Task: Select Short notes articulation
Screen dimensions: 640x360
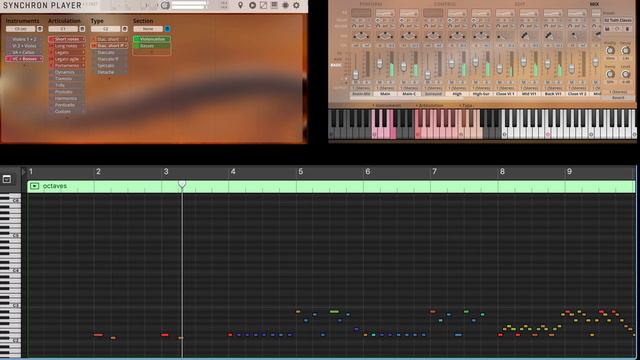Action: 67,39
